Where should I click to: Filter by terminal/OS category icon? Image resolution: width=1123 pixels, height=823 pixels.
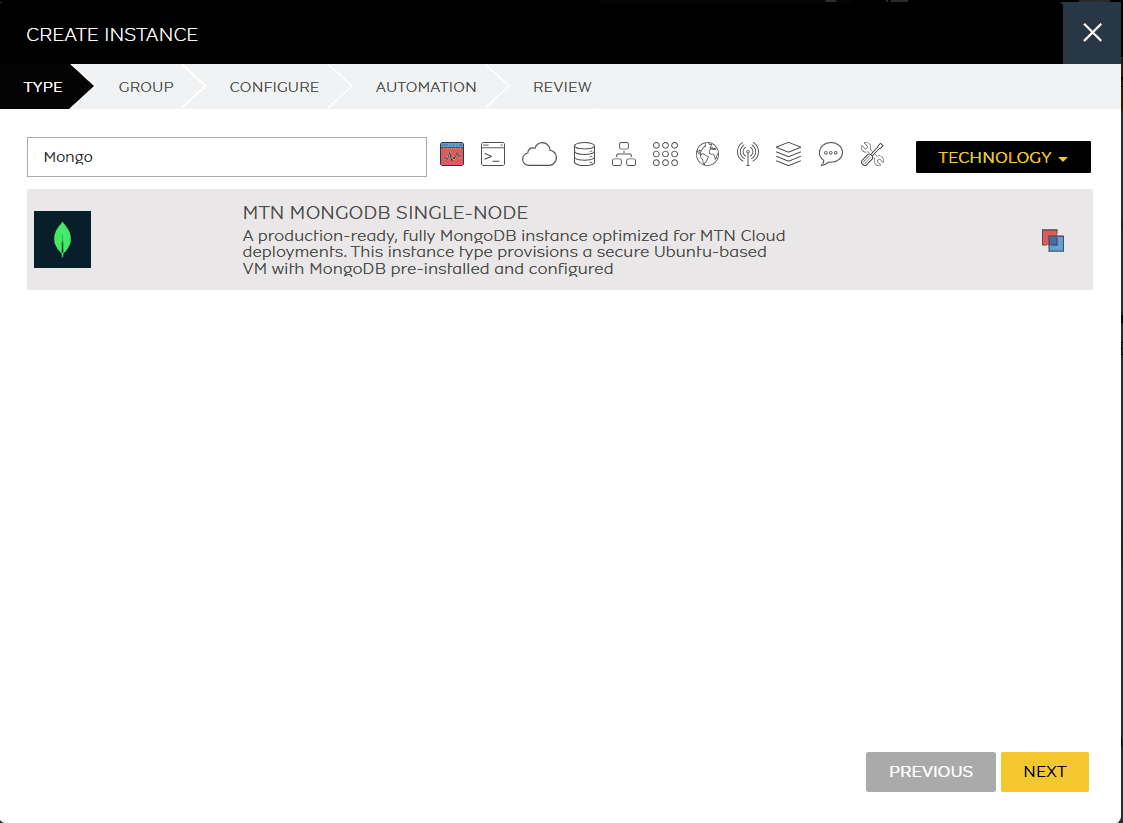[x=493, y=155]
